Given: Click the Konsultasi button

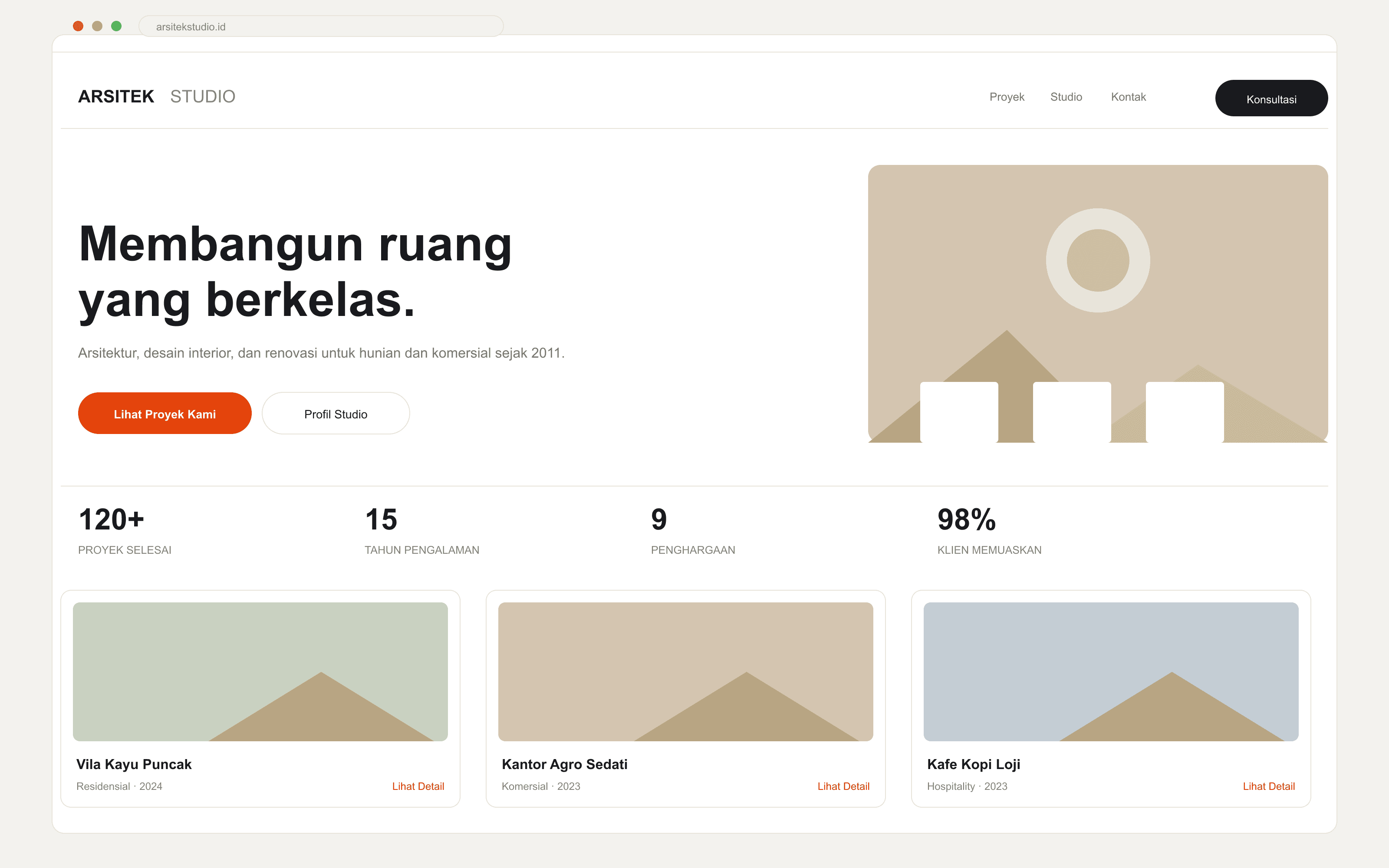Looking at the screenshot, I should (x=1271, y=98).
